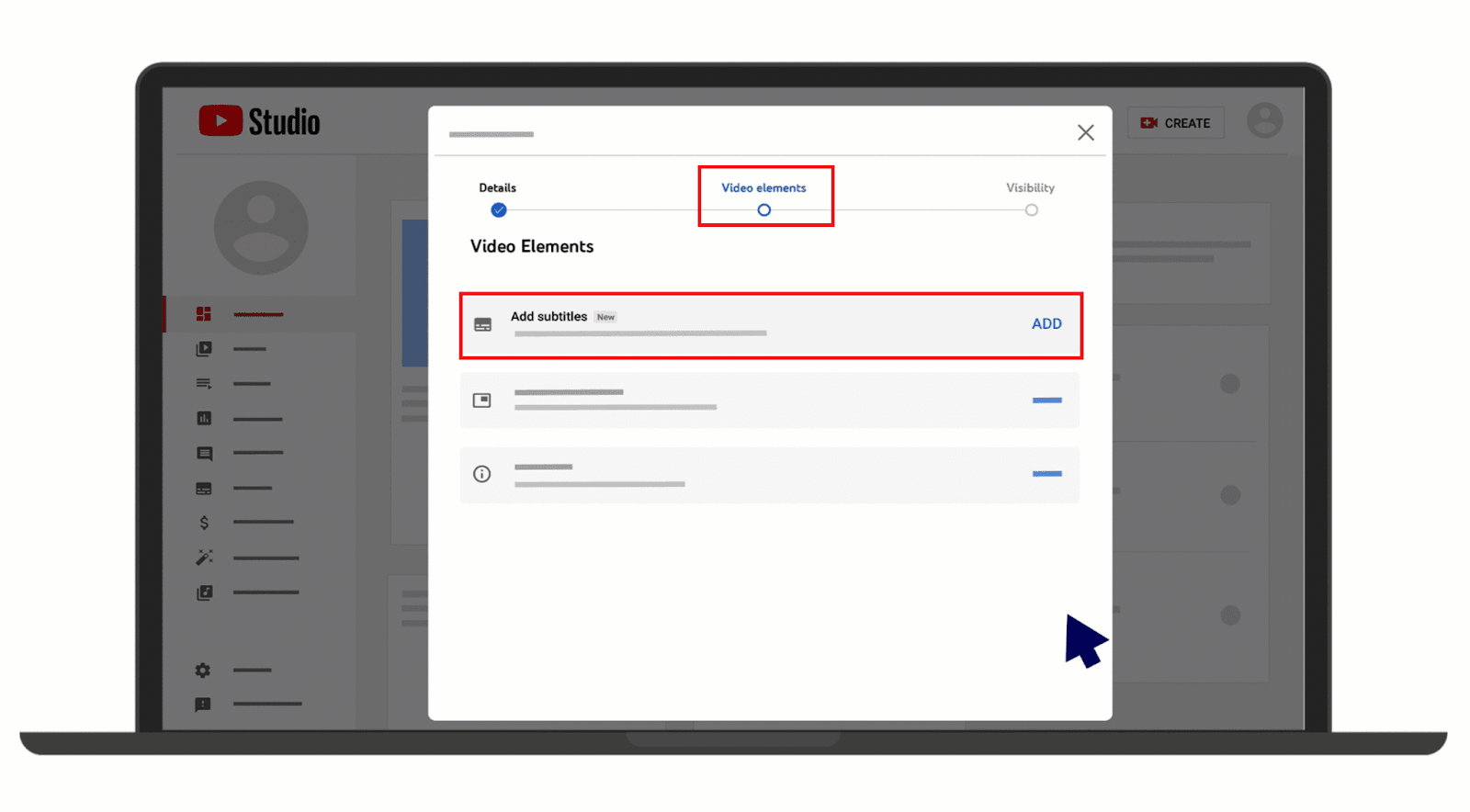The image size is (1470, 812).
Task: Open the Customization magic wand icon
Action: 204,558
